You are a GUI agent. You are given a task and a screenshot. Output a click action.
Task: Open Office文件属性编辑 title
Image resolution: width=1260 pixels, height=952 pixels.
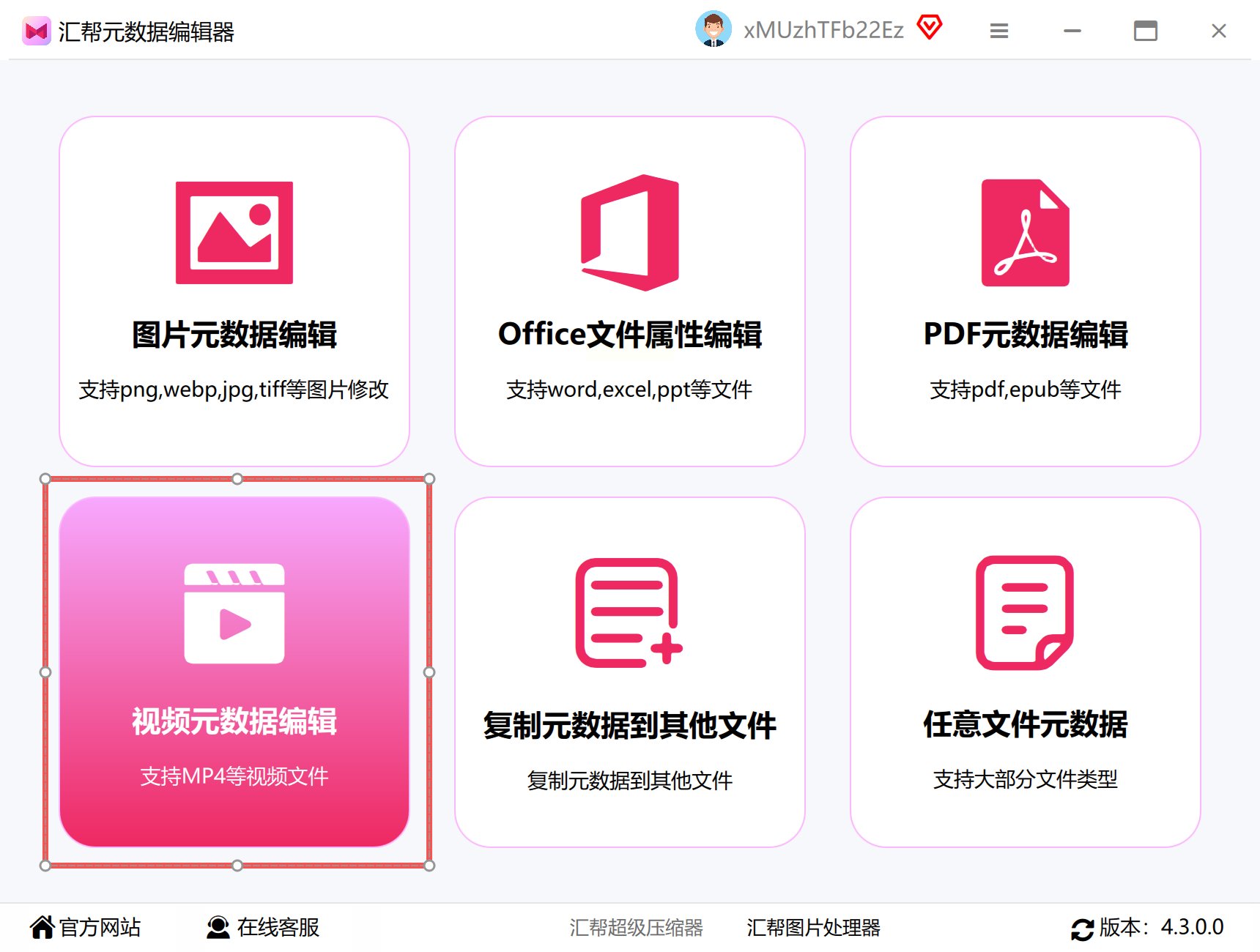pos(630,335)
